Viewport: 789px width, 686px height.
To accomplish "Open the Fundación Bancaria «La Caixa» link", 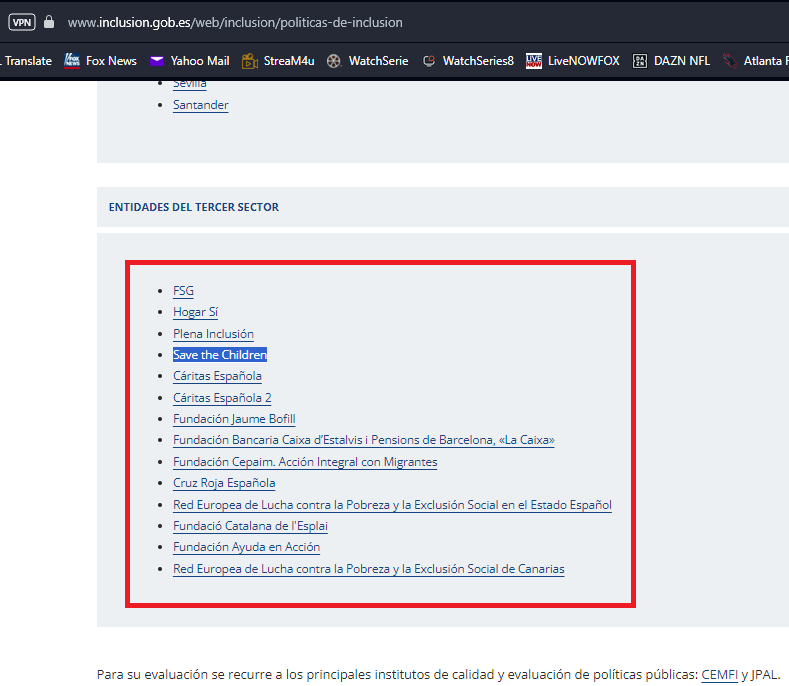I will [x=364, y=440].
